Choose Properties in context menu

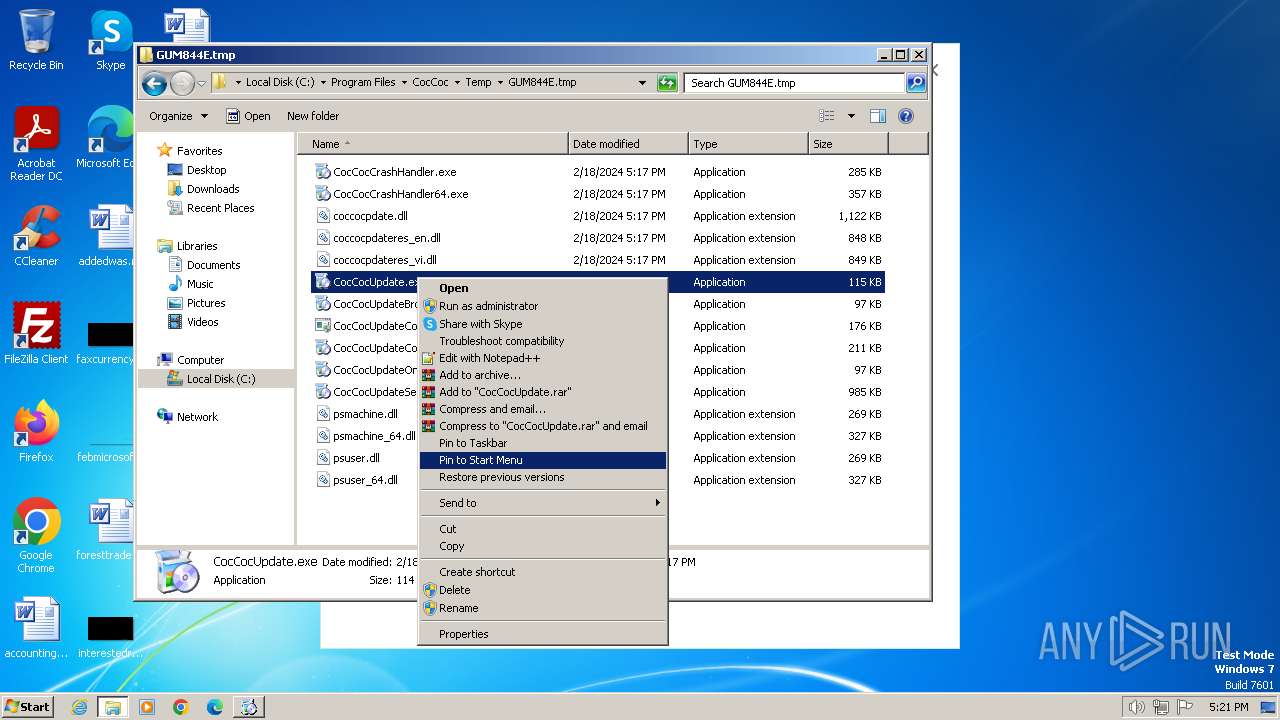(x=543, y=634)
